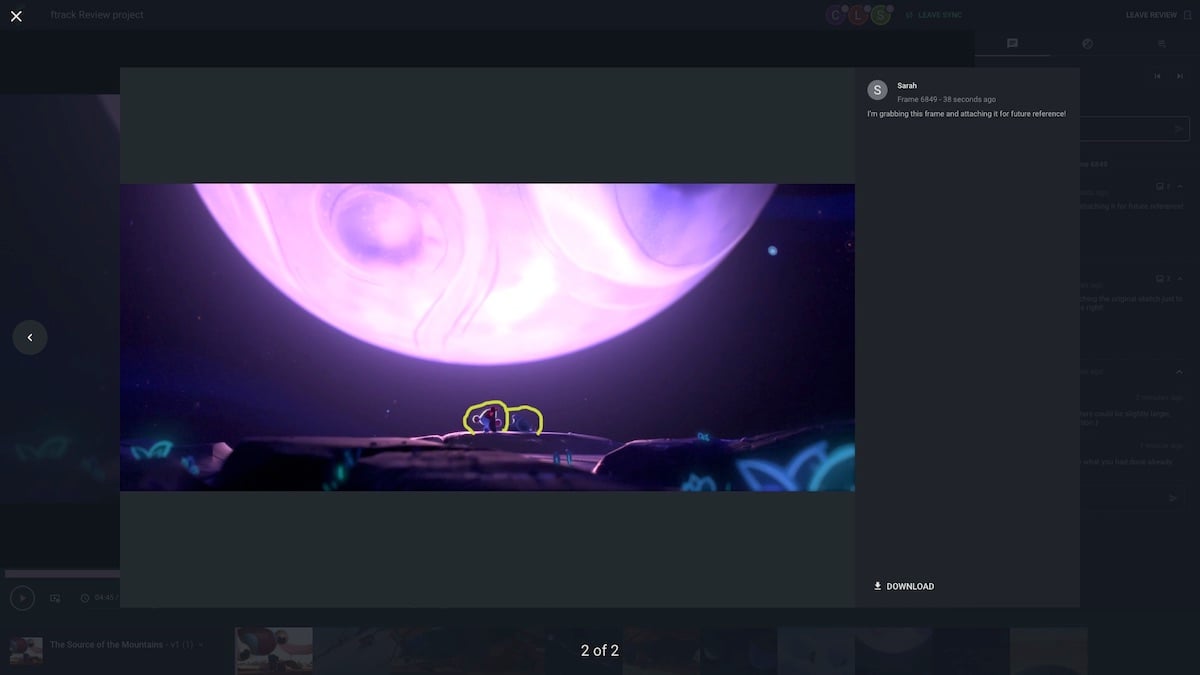Image resolution: width=1200 pixels, height=675 pixels.
Task: Click the LEAVE SYNC button
Action: (933, 15)
